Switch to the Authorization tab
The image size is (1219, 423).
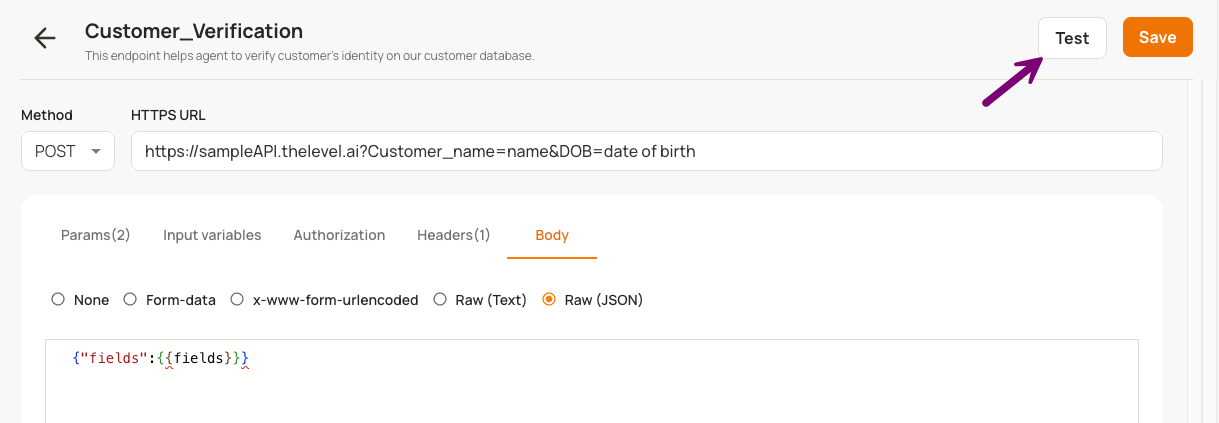(339, 235)
